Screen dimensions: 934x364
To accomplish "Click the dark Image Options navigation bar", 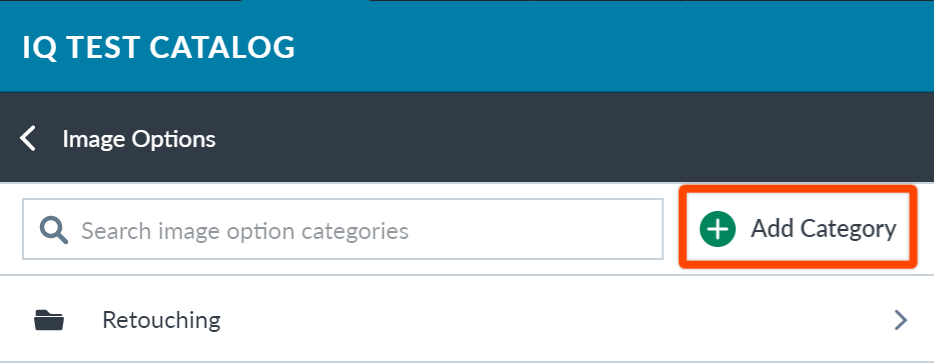I will (467, 137).
